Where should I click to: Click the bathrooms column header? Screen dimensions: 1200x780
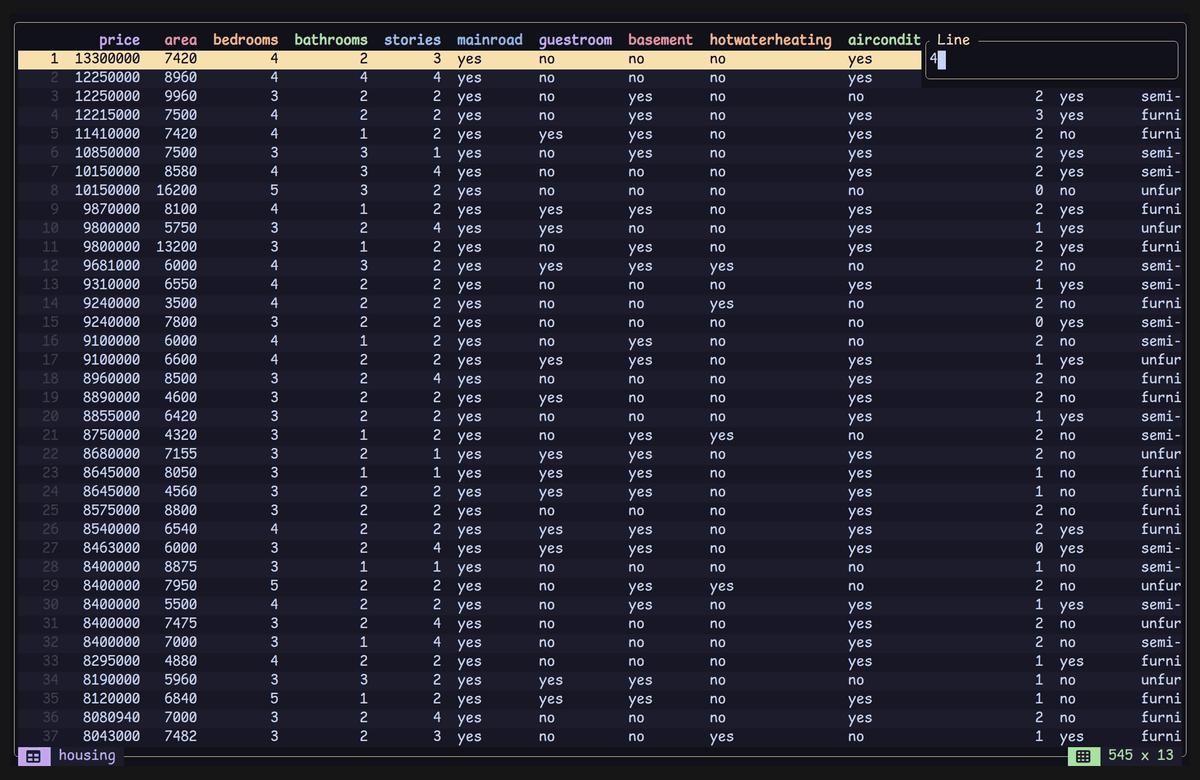[331, 40]
